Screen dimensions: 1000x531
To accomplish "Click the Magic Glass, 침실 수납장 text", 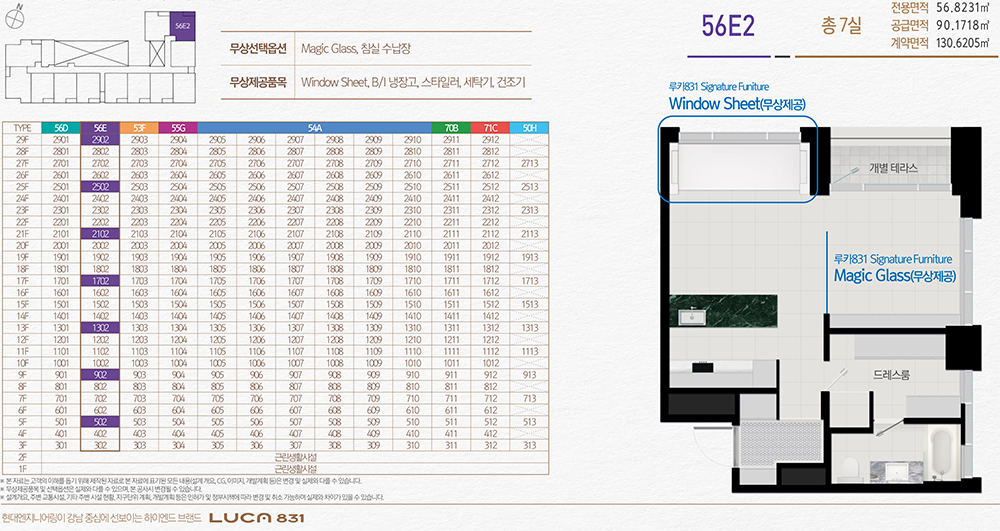I will [x=356, y=48].
